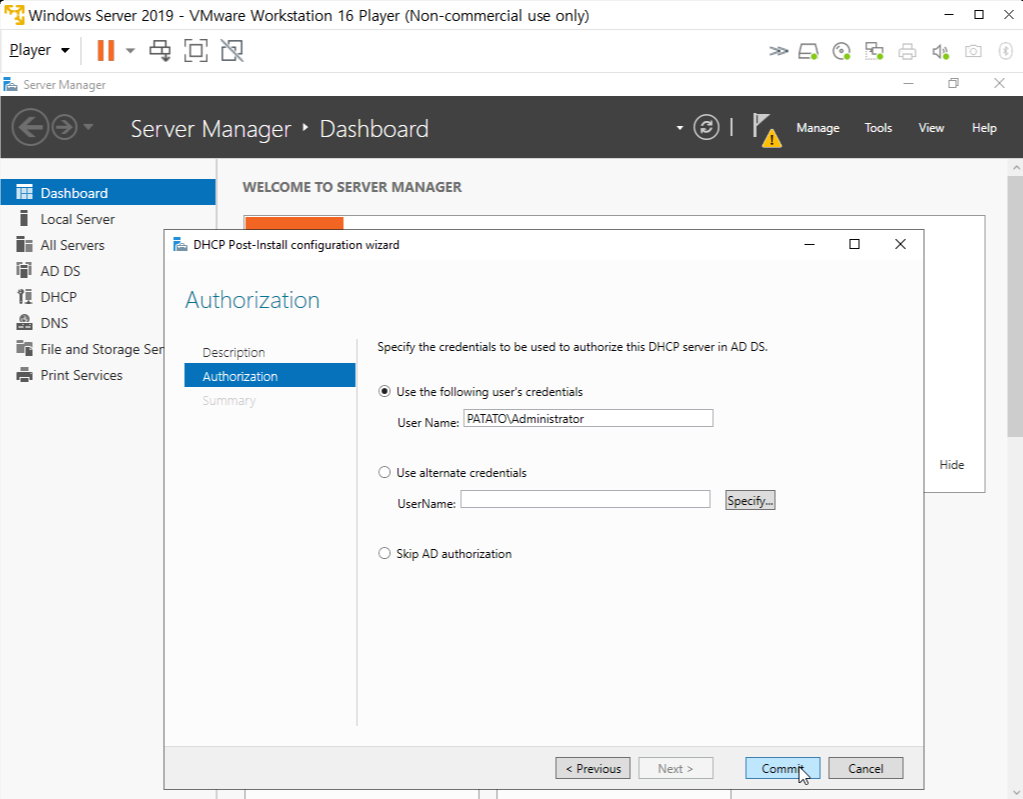
Task: Click the AD DS icon in sidebar
Action: pos(24,270)
